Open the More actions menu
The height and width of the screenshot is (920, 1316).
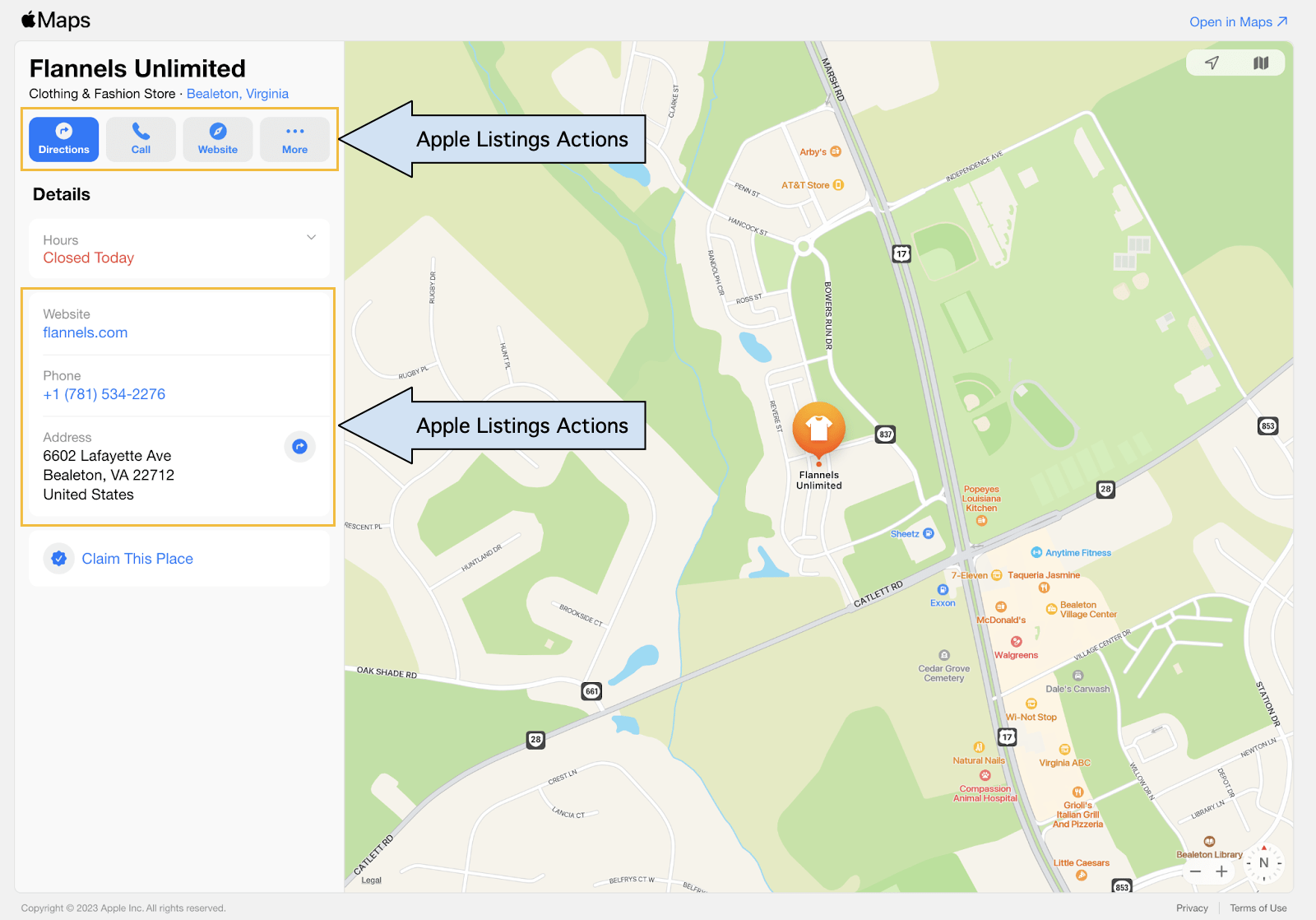tap(294, 139)
